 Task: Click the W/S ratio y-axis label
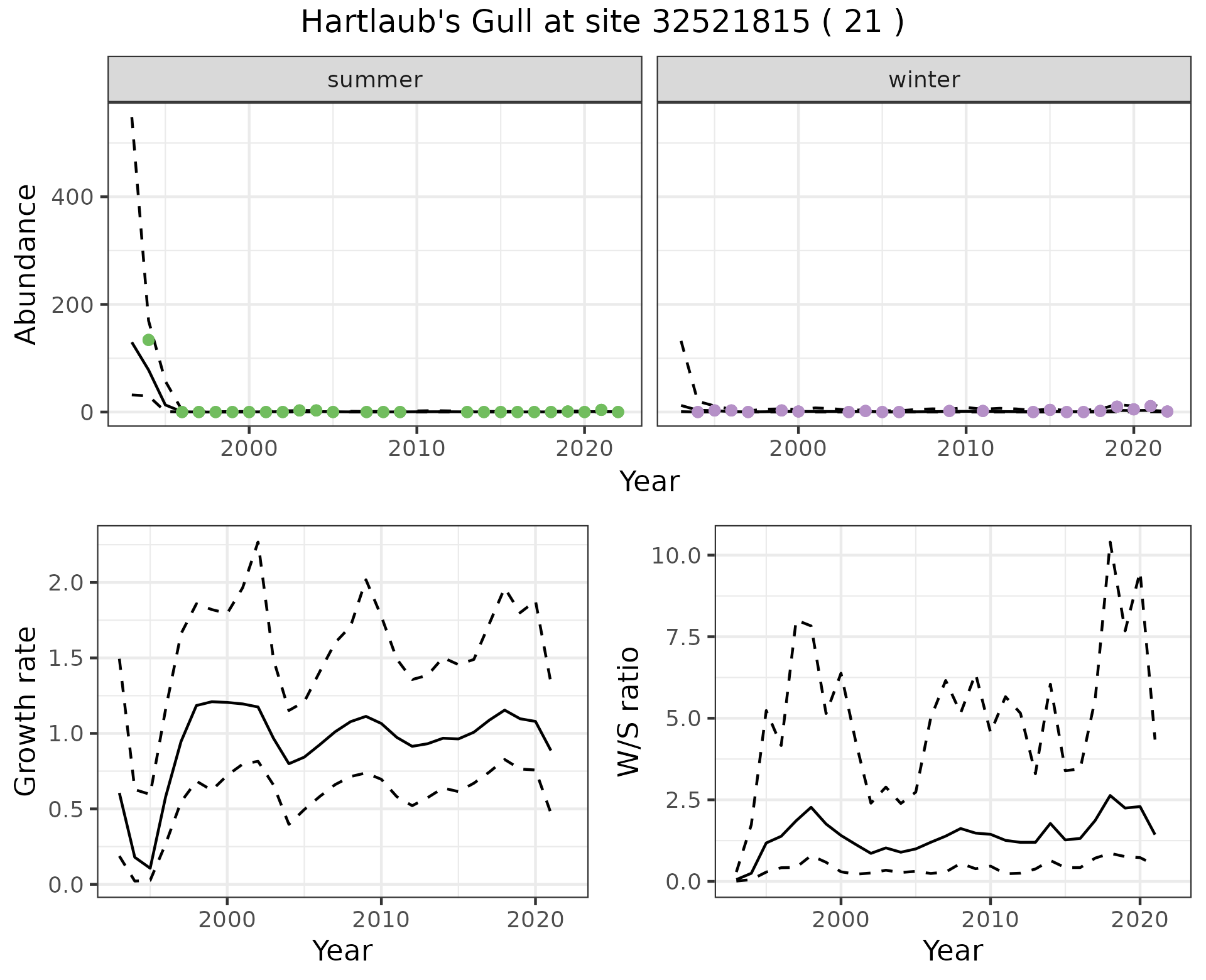tap(629, 711)
